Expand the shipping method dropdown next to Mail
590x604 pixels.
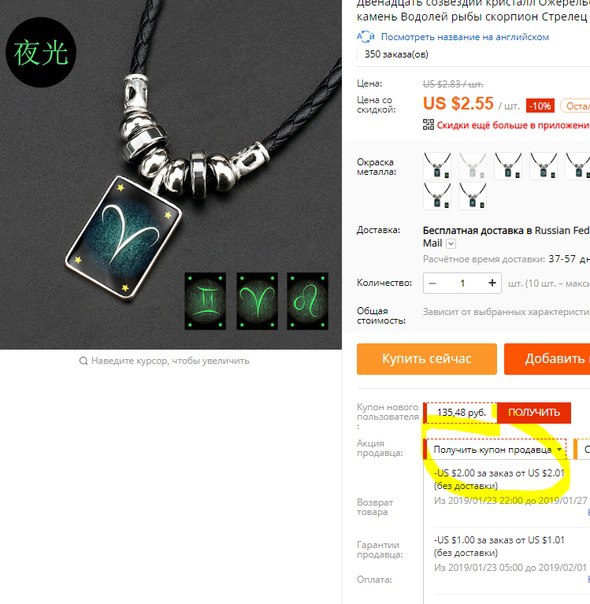(451, 243)
